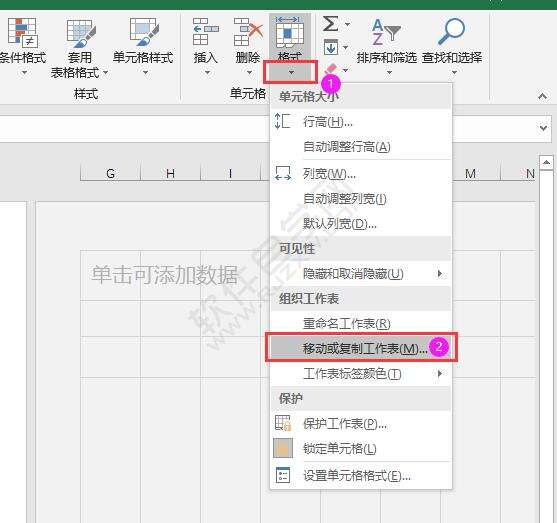Select column I header
The height and width of the screenshot is (523, 557).
pos(231,173)
